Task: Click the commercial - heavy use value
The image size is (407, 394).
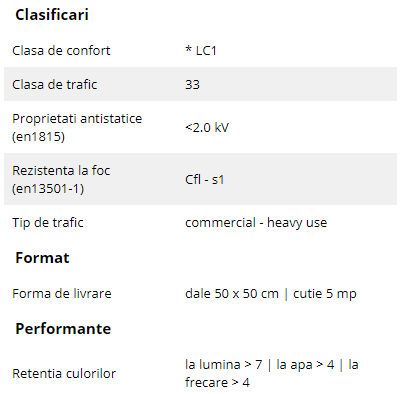Action: click(x=256, y=223)
